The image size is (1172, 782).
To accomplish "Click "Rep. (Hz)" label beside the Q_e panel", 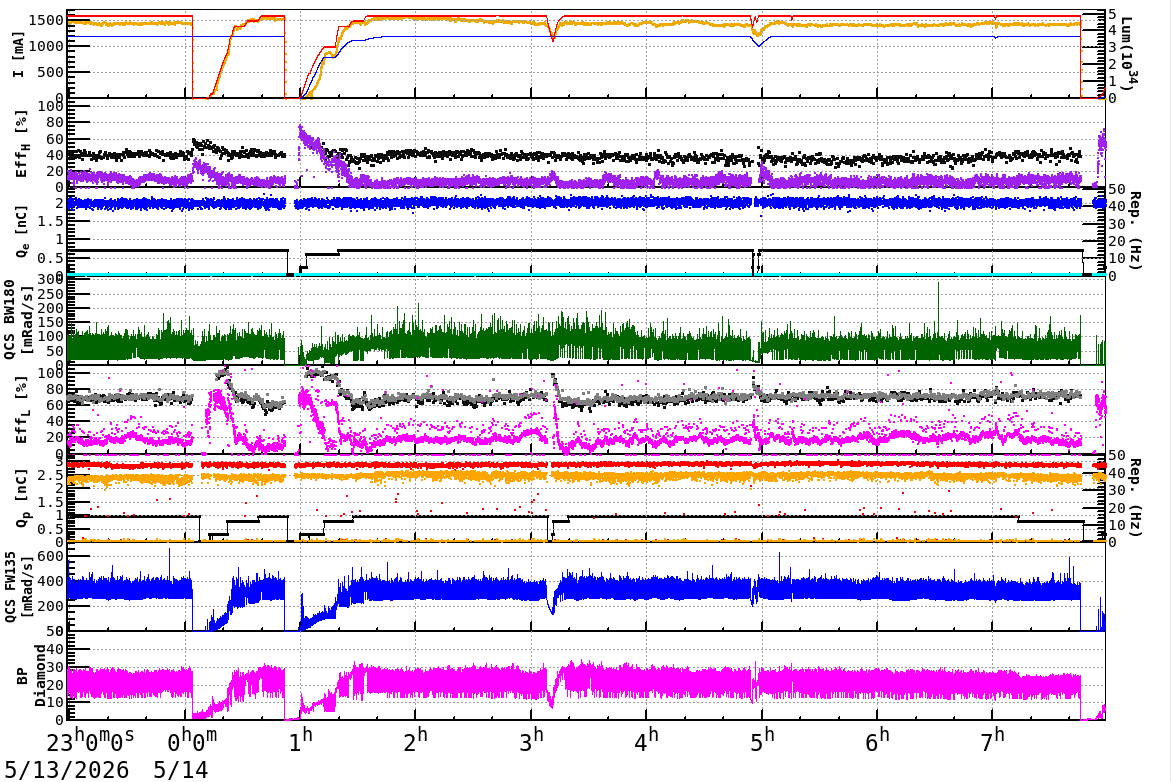I will [1135, 230].
